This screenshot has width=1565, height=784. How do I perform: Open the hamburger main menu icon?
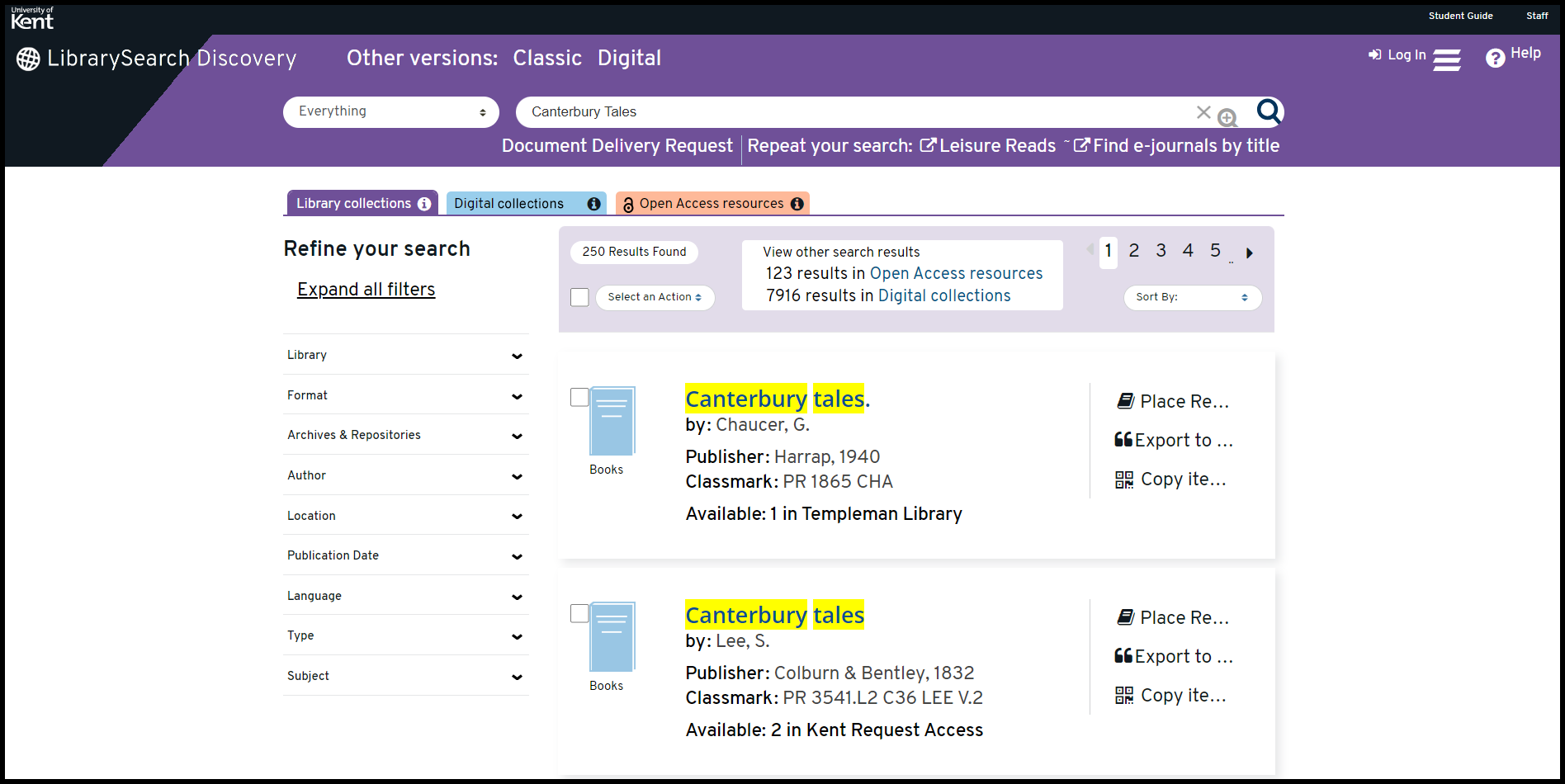(1446, 60)
